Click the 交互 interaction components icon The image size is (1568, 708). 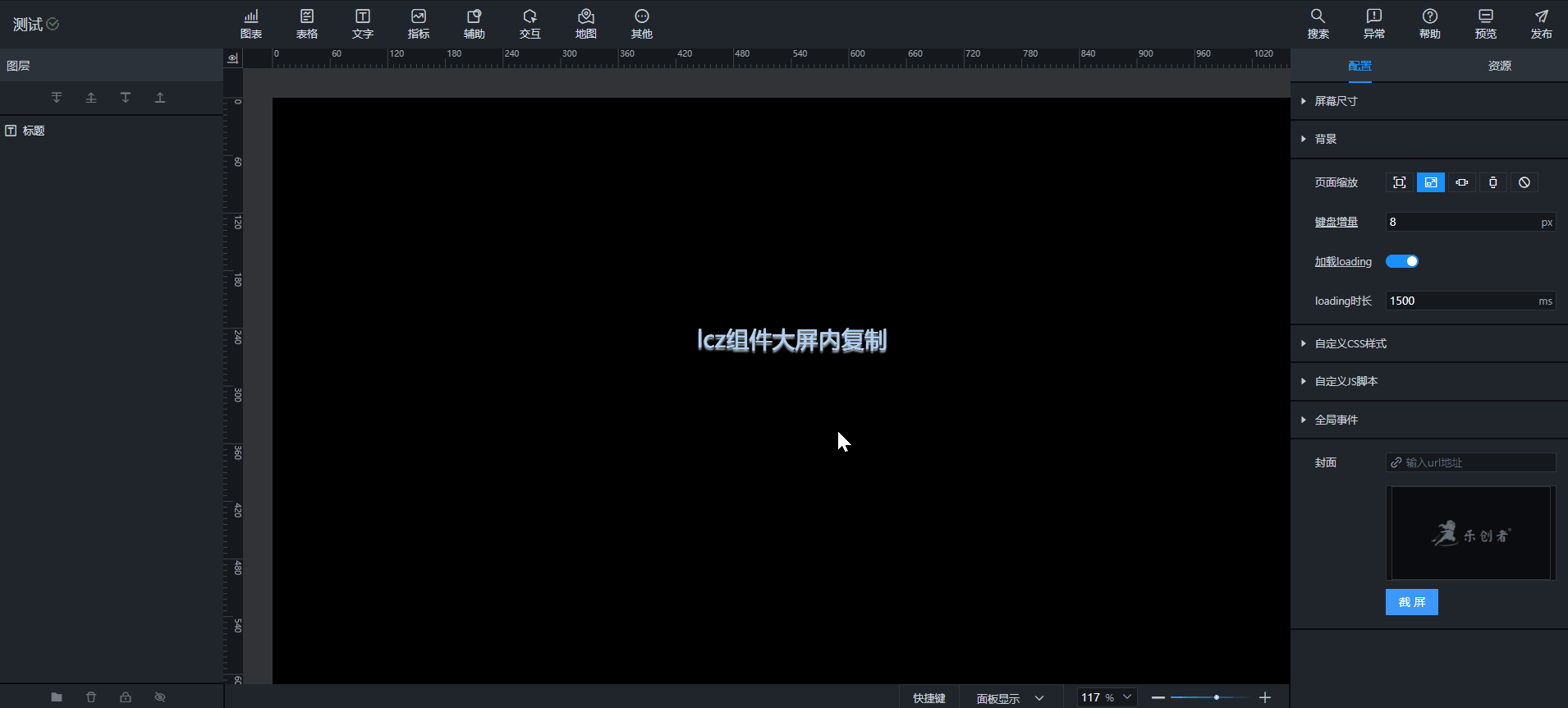(x=530, y=24)
